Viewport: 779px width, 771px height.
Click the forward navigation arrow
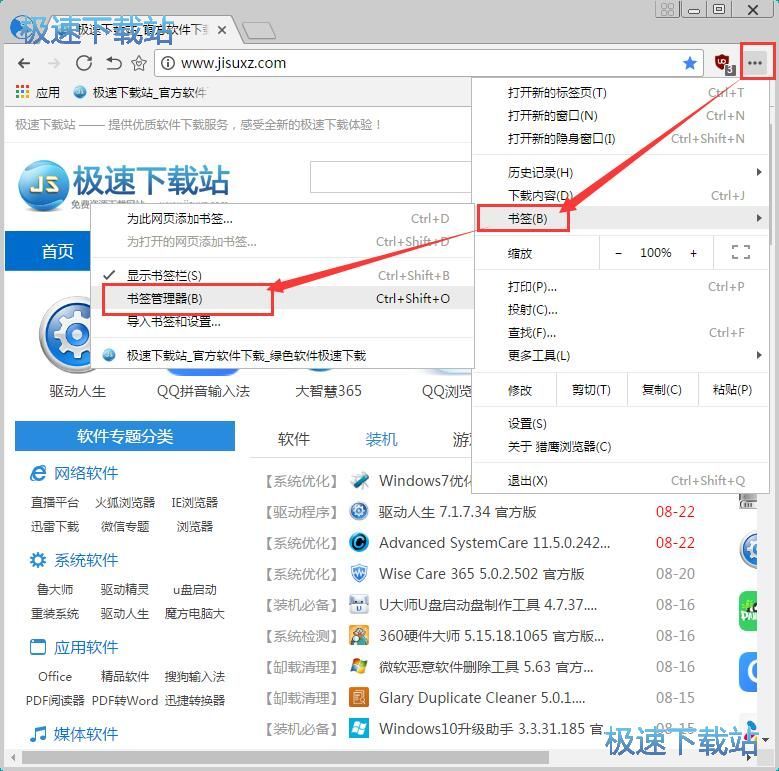[54, 63]
